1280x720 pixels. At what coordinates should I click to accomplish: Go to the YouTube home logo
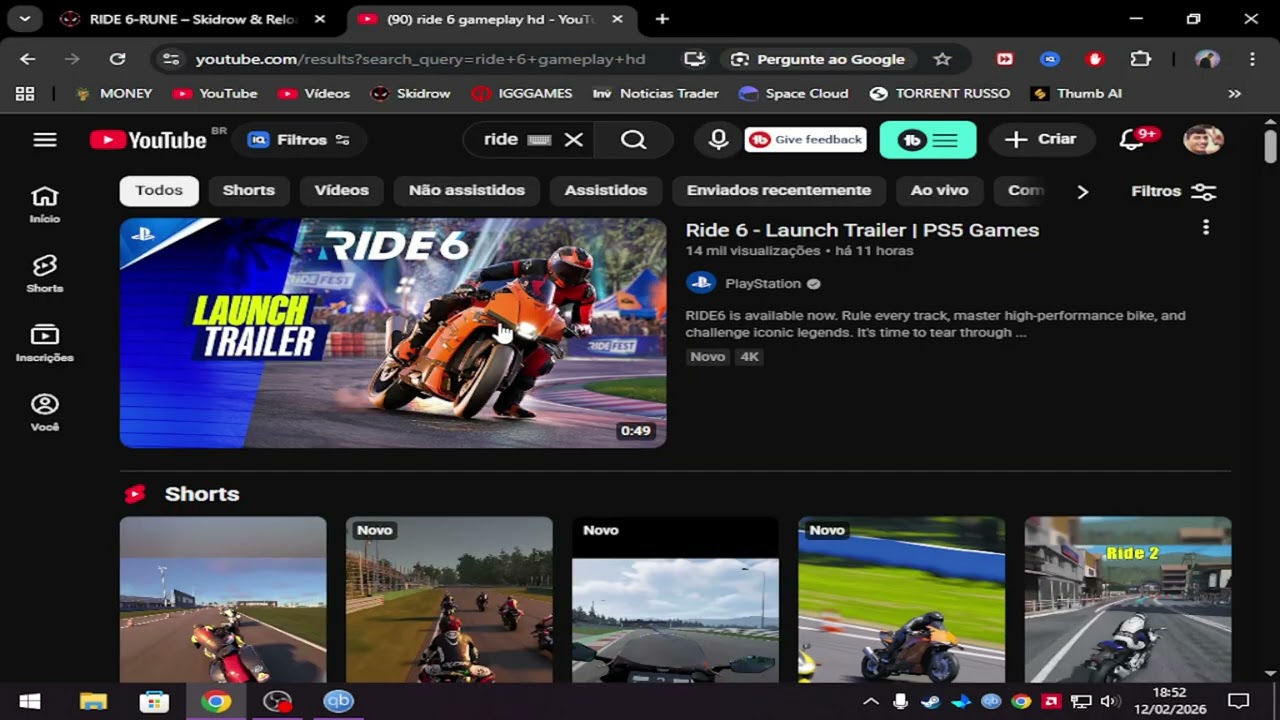(x=148, y=140)
